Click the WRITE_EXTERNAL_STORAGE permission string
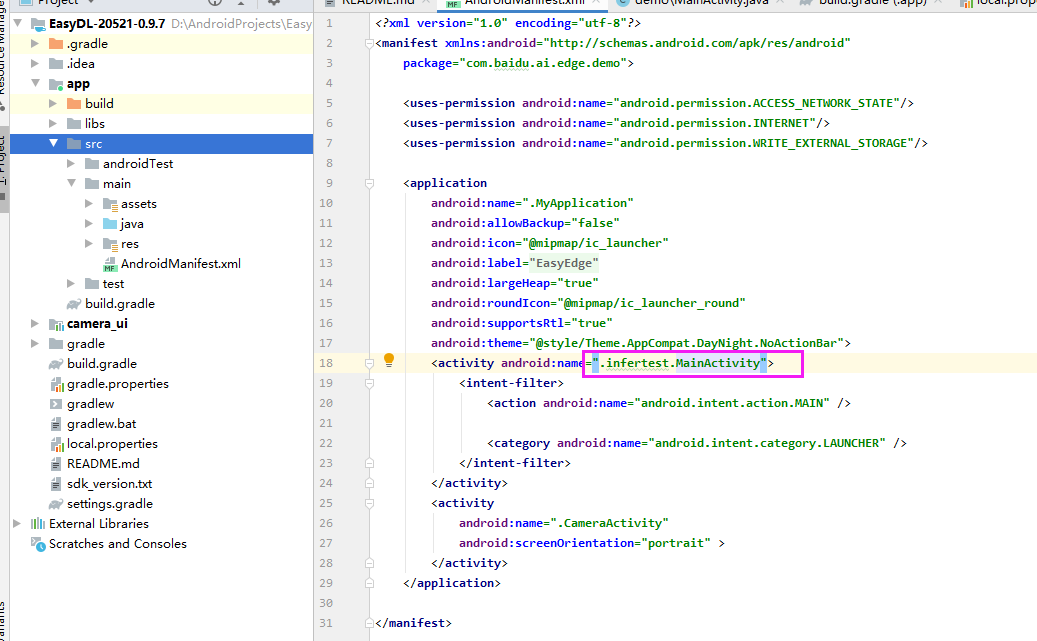 [x=763, y=143]
